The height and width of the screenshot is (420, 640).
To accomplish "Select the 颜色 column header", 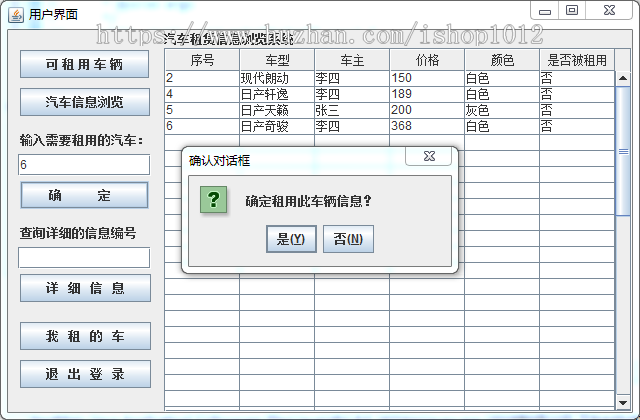I will [x=502, y=60].
